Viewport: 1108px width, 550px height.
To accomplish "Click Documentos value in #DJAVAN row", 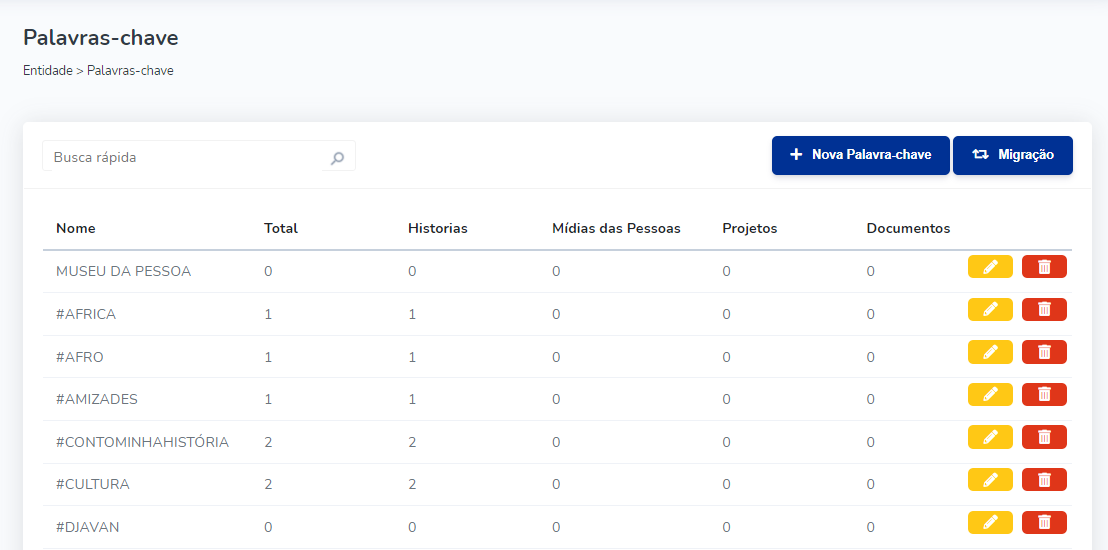I will (x=871, y=527).
